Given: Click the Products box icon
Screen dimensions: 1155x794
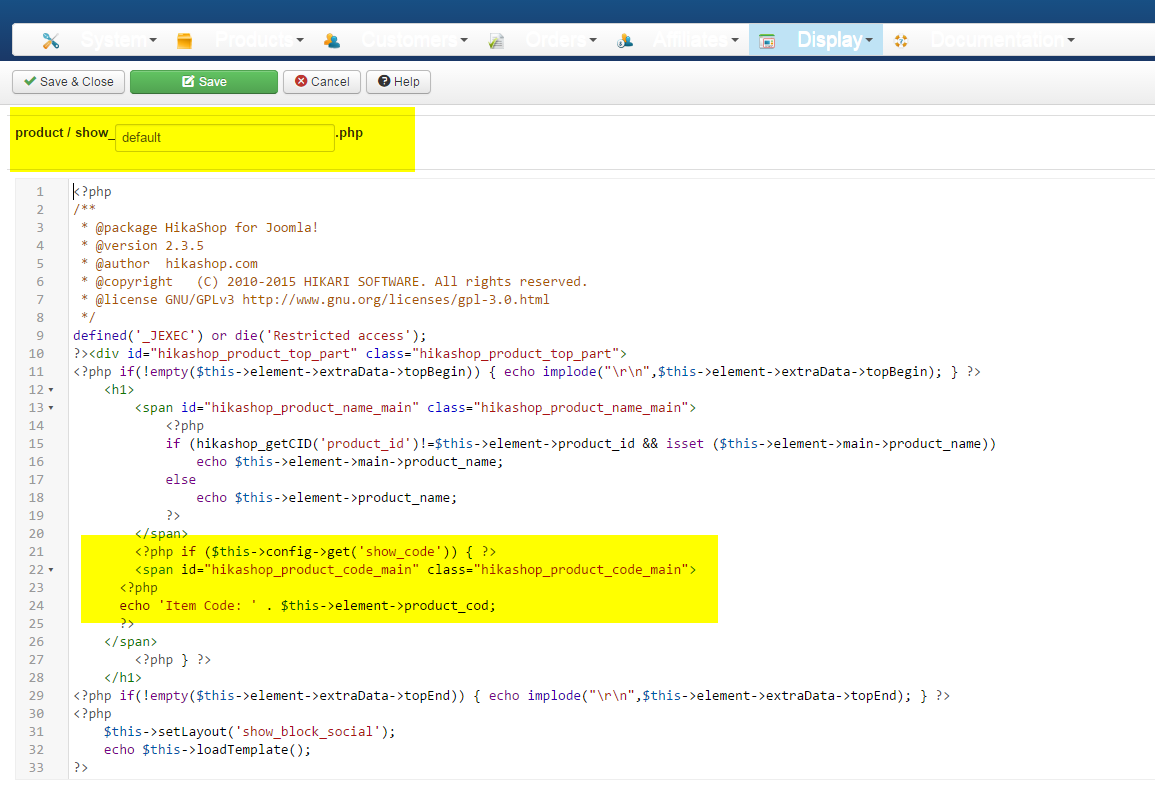Looking at the screenshot, I should 184,41.
